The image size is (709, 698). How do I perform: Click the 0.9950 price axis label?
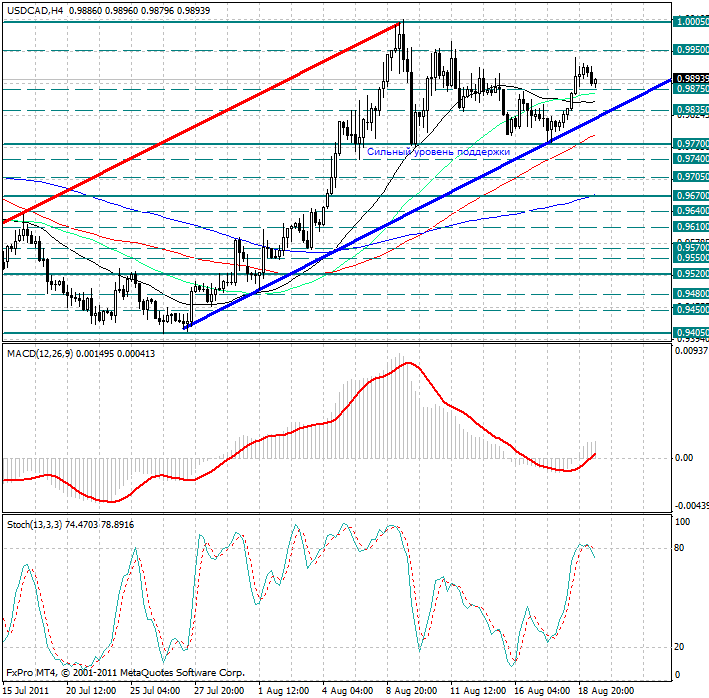(x=690, y=49)
